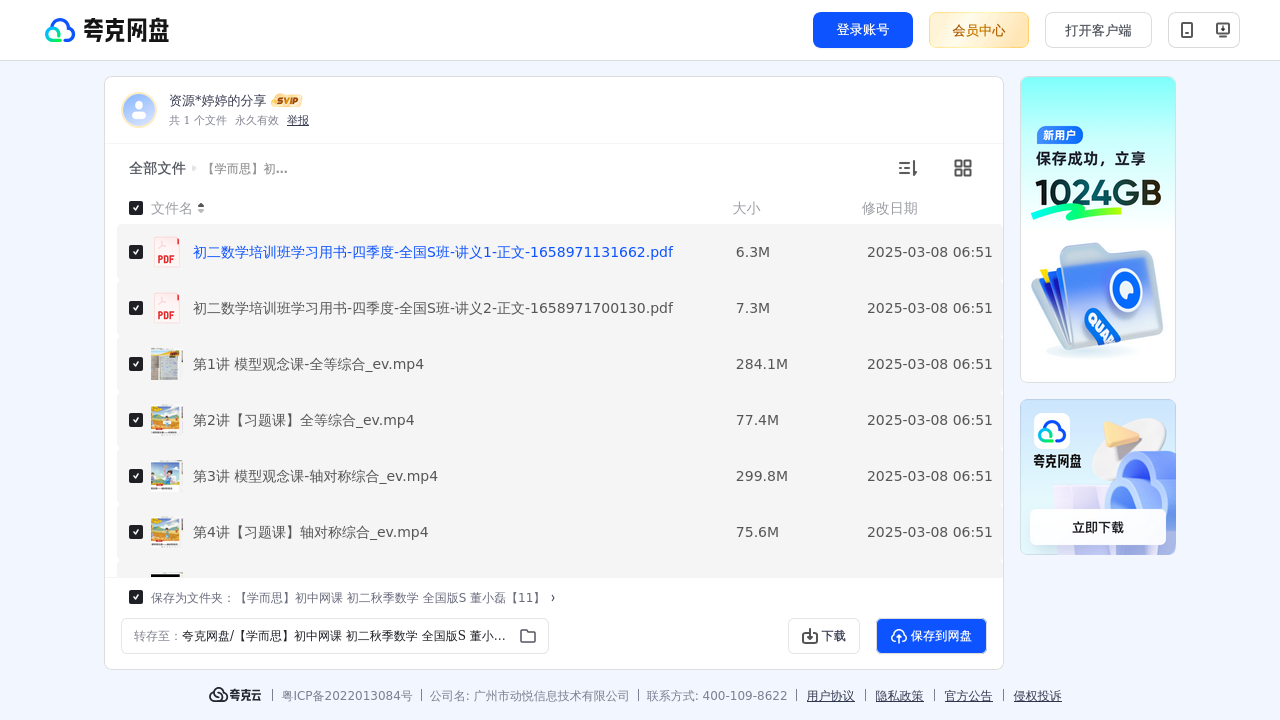Click the 举报 link
Viewport: 1280px width, 720px height.
[x=298, y=120]
